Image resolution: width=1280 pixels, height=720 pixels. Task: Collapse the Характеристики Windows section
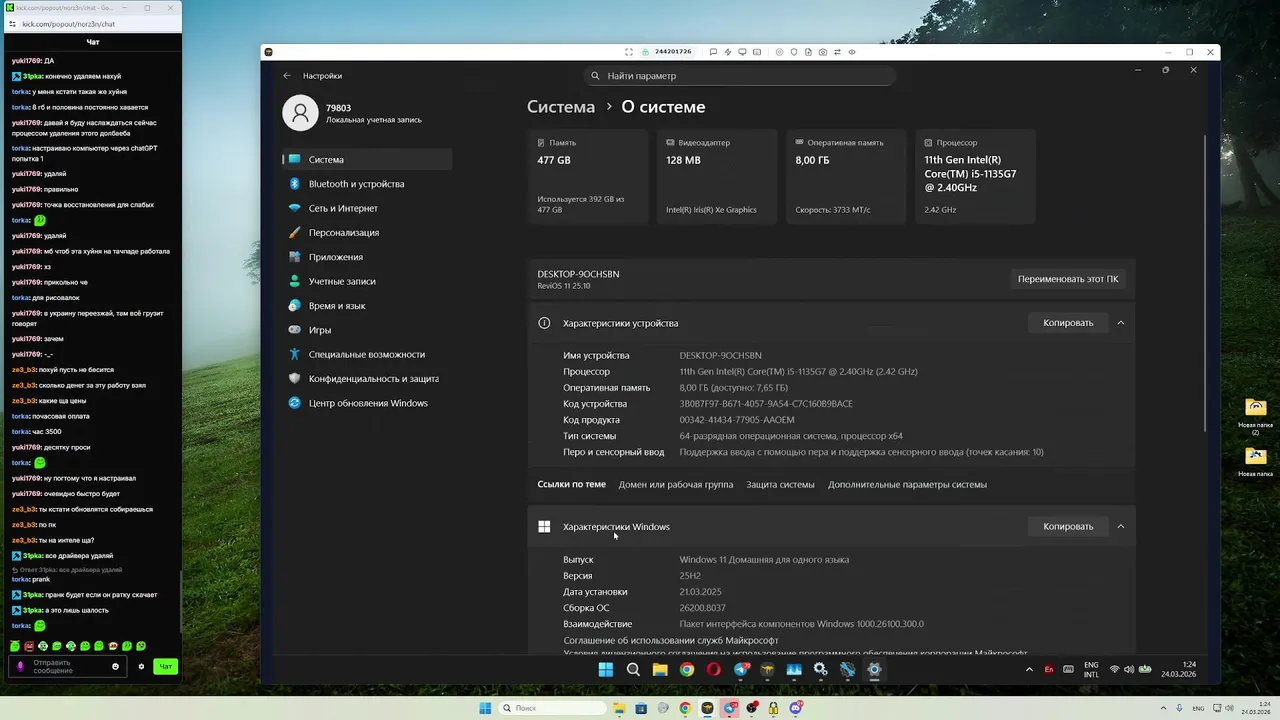[x=1120, y=526]
